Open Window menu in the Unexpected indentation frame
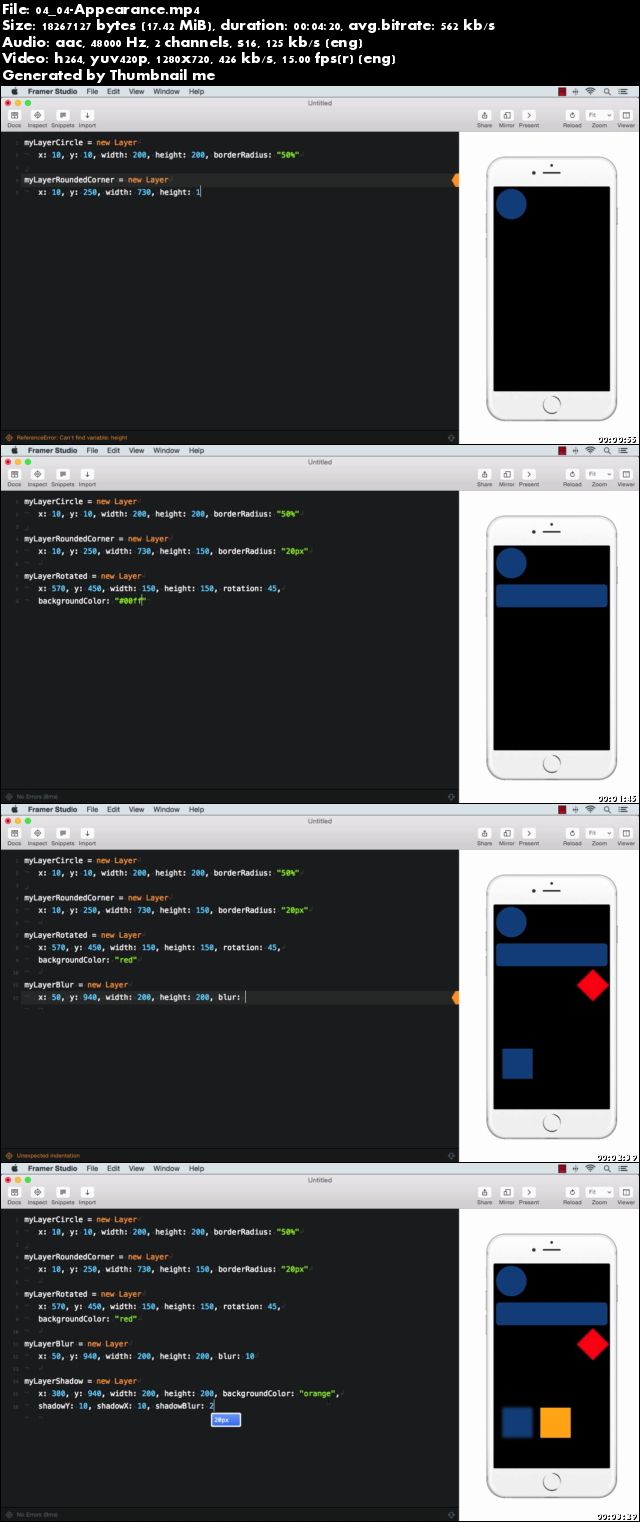The width and height of the screenshot is (640, 1522). (167, 809)
